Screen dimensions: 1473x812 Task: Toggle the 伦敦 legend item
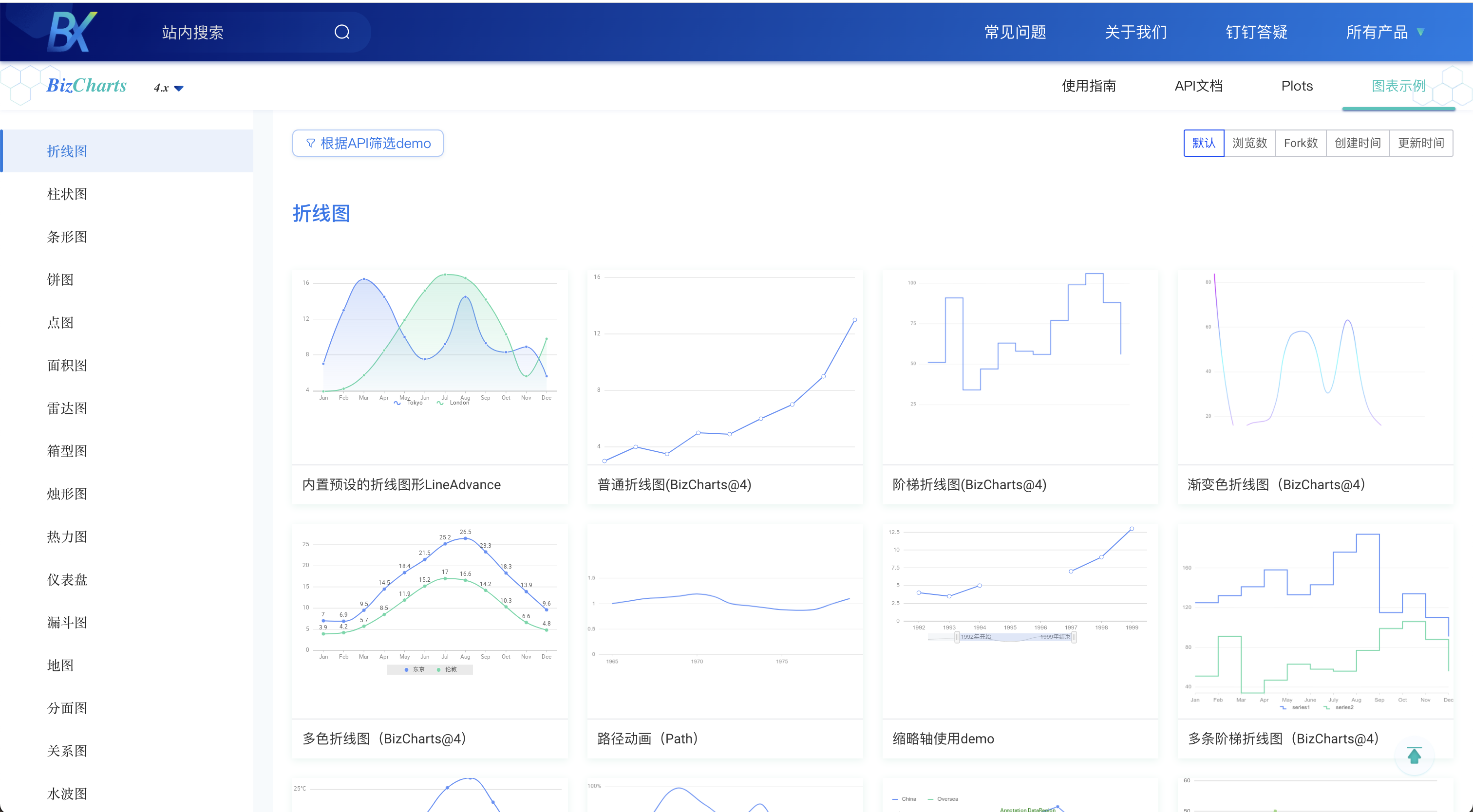pos(447,670)
